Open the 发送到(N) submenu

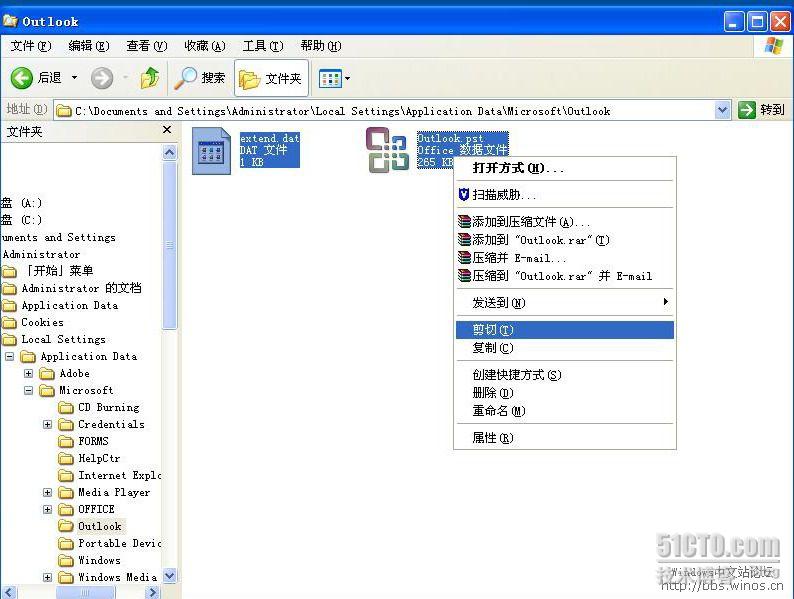tap(565, 303)
